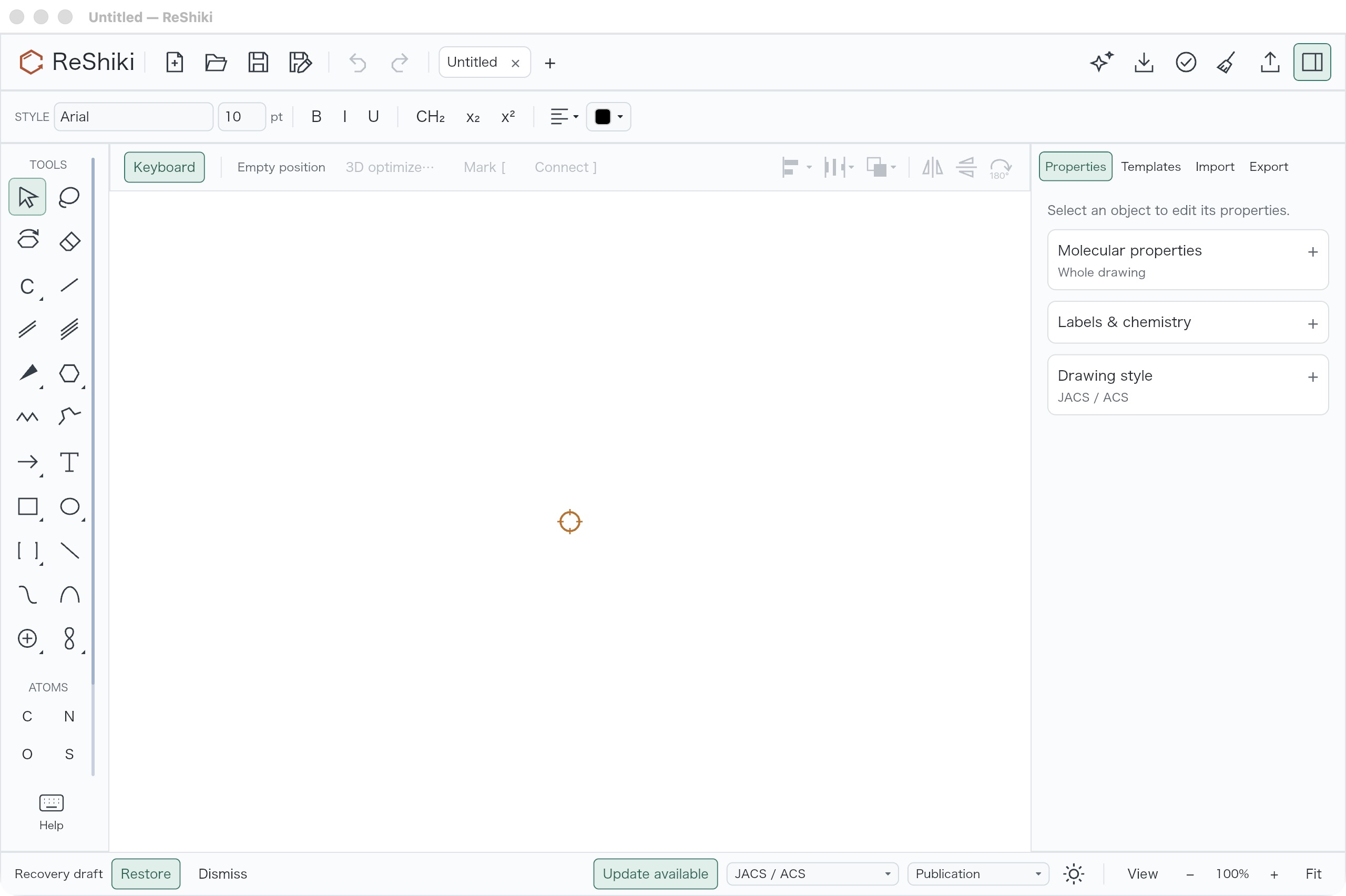Screen dimensions: 1346x896
Task: Toggle light/dark theme sun icon
Action: [1074, 874]
